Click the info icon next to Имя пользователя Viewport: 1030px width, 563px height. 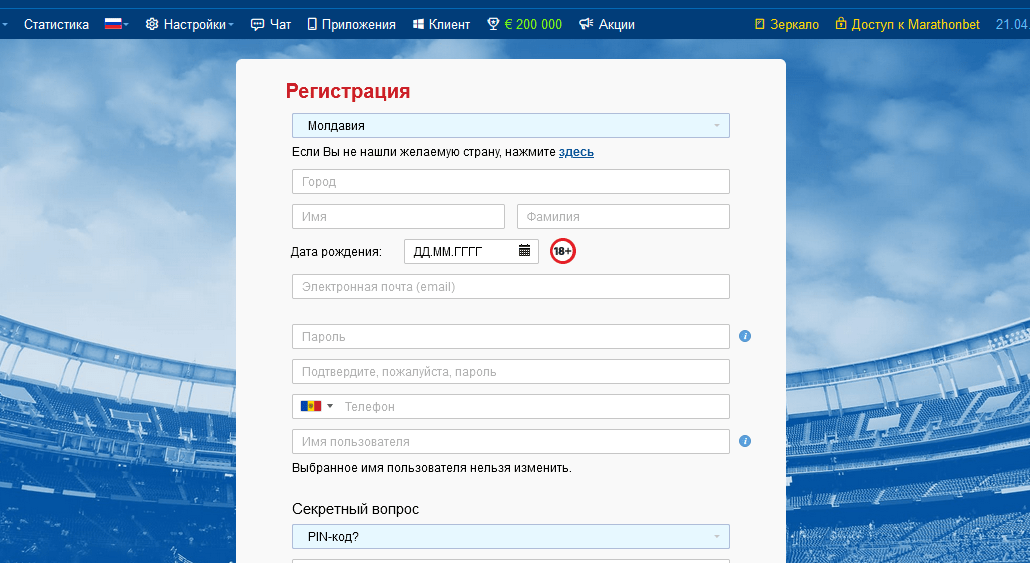(745, 441)
